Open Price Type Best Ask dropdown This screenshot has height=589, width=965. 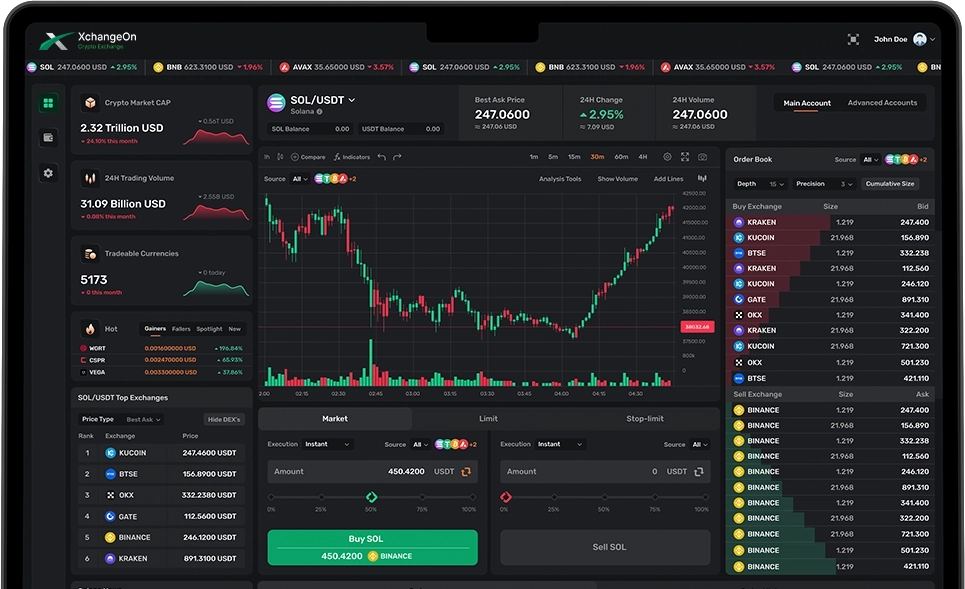pyautogui.click(x=143, y=419)
